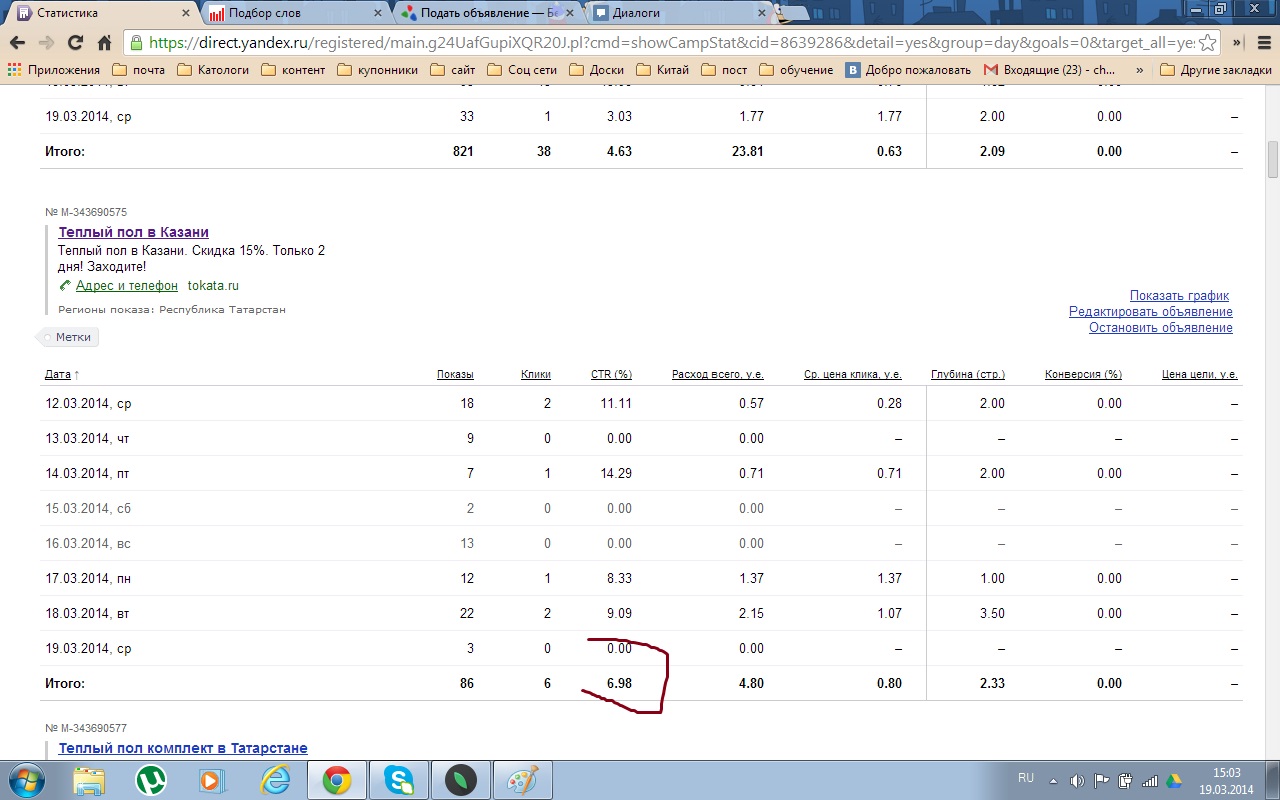Open the Соц сети bookmarks folder
Viewport: 1280px width, 800px height.
521,70
